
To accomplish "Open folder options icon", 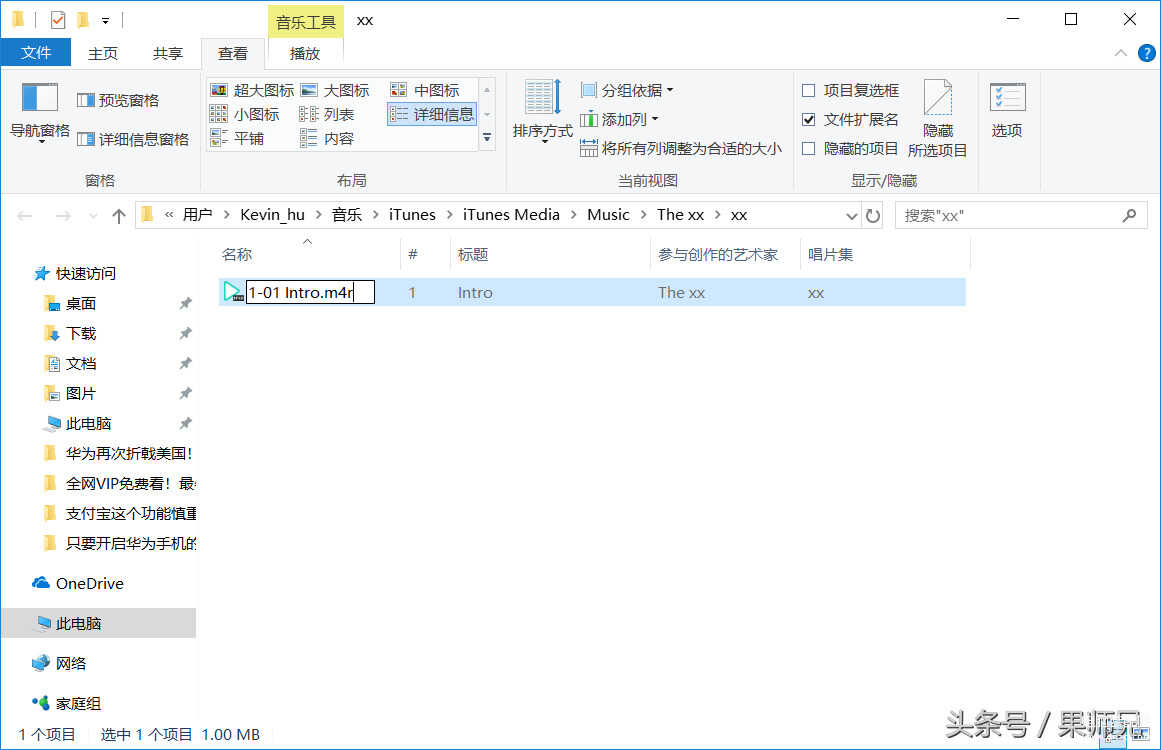I will coord(1007,97).
